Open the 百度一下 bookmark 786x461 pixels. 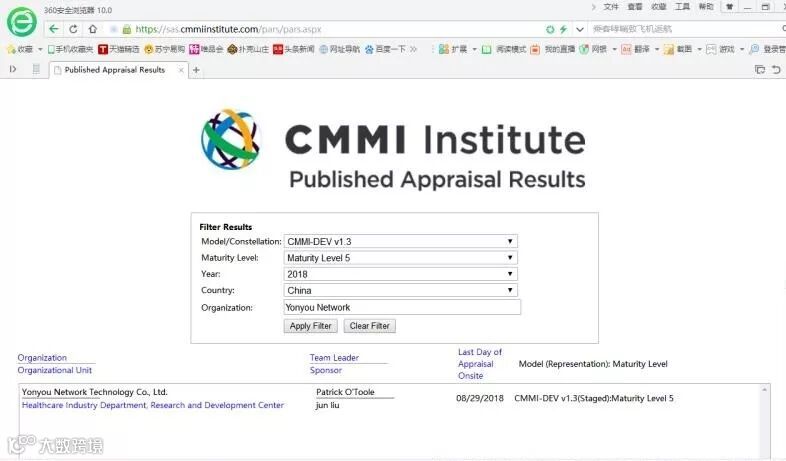[x=385, y=49]
